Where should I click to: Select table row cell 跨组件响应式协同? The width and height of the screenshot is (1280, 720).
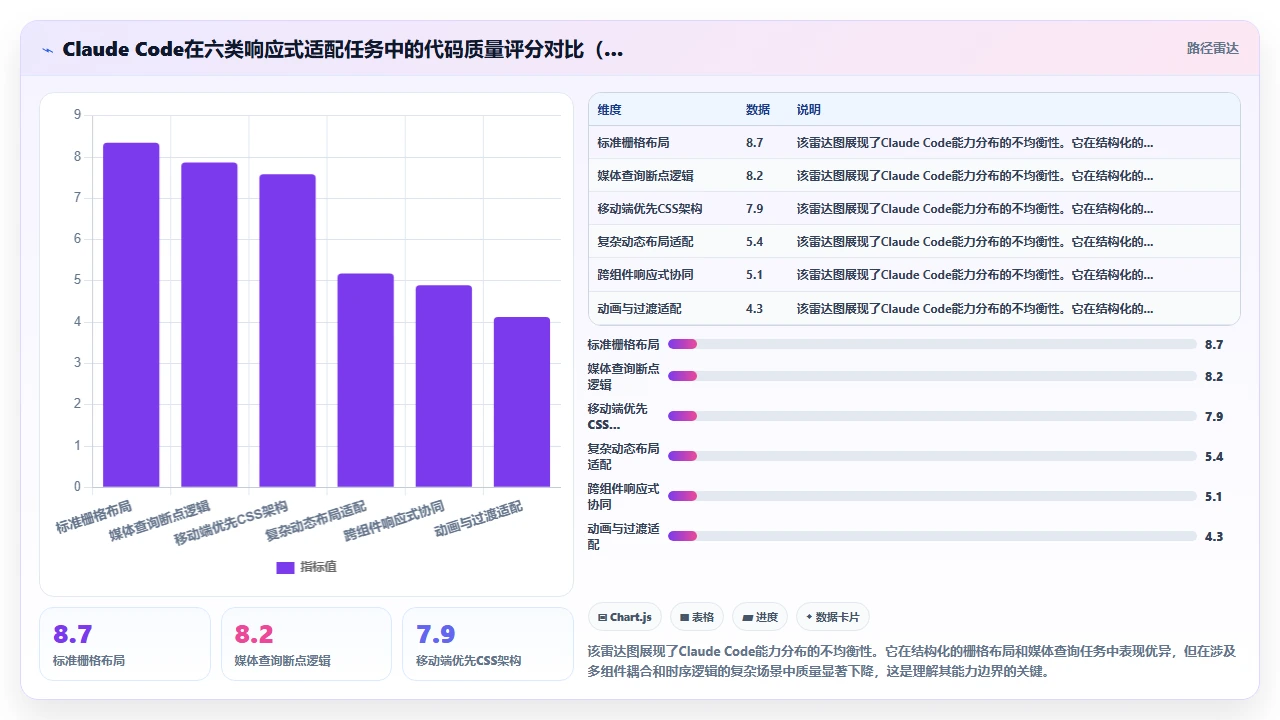pos(645,275)
